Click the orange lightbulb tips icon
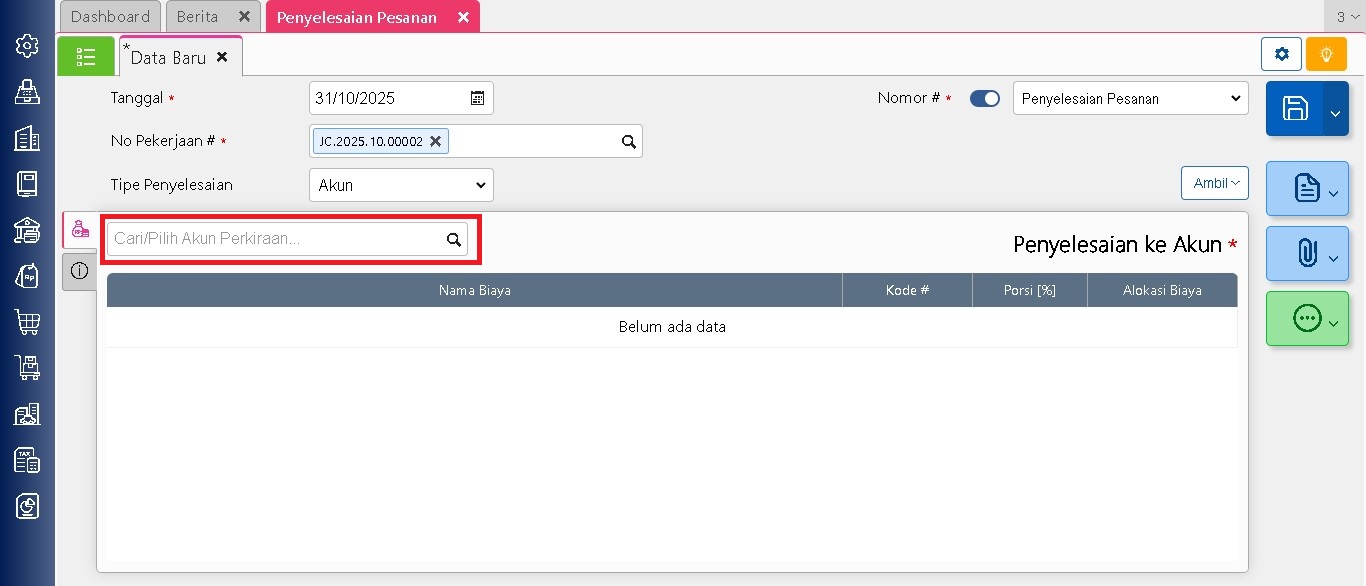The height and width of the screenshot is (586, 1366). coord(1326,54)
